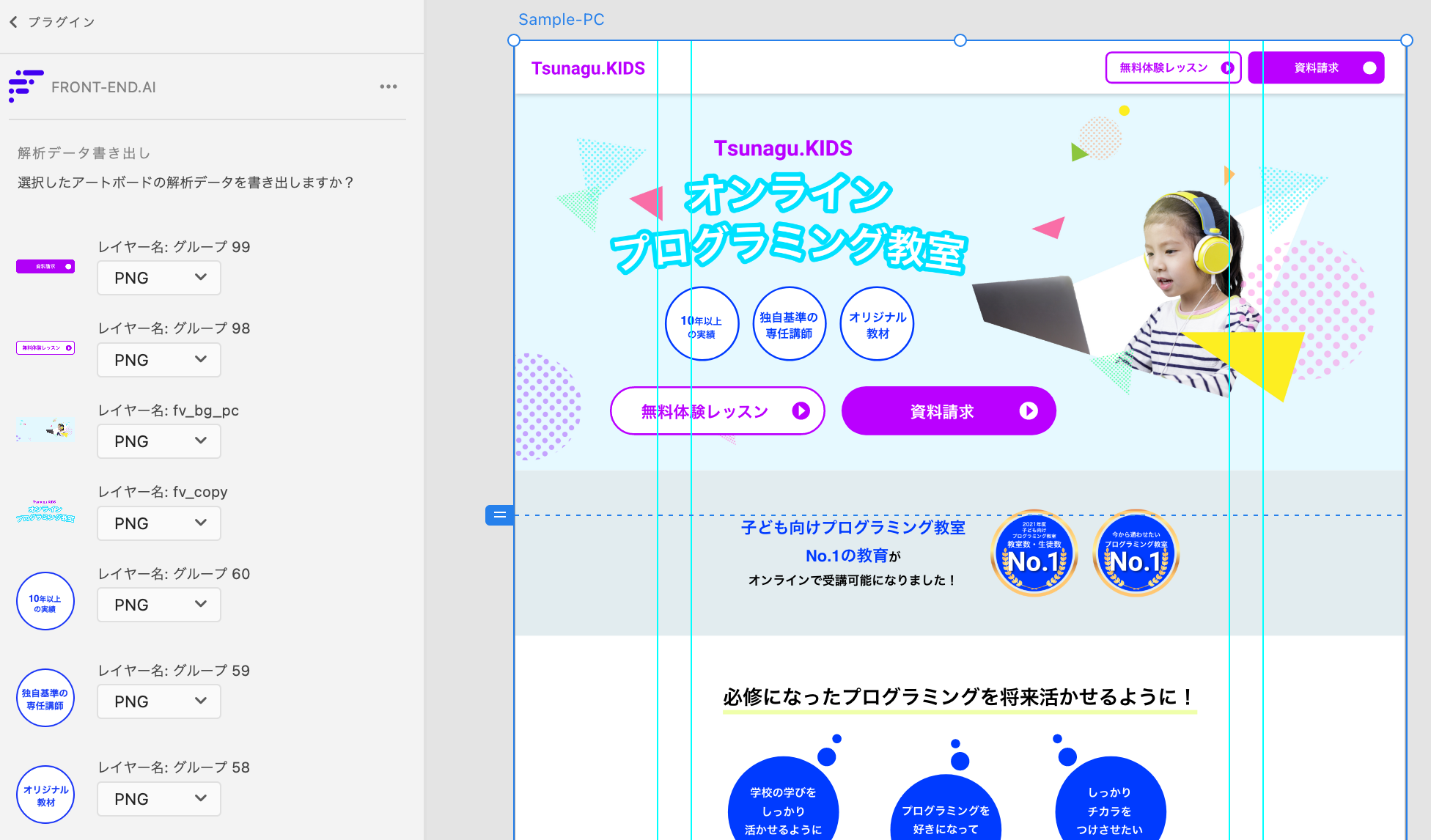The image size is (1431, 840).
Task: Open format dropdown for fv_copy layer
Action: tap(159, 523)
